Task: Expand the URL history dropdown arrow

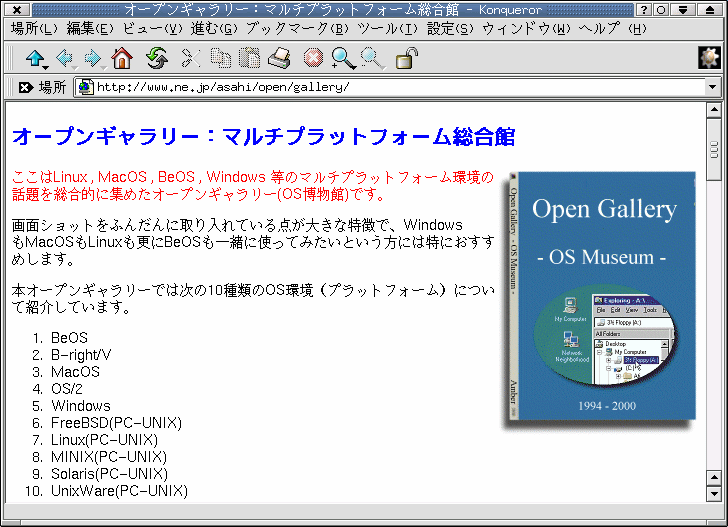Action: (x=713, y=87)
